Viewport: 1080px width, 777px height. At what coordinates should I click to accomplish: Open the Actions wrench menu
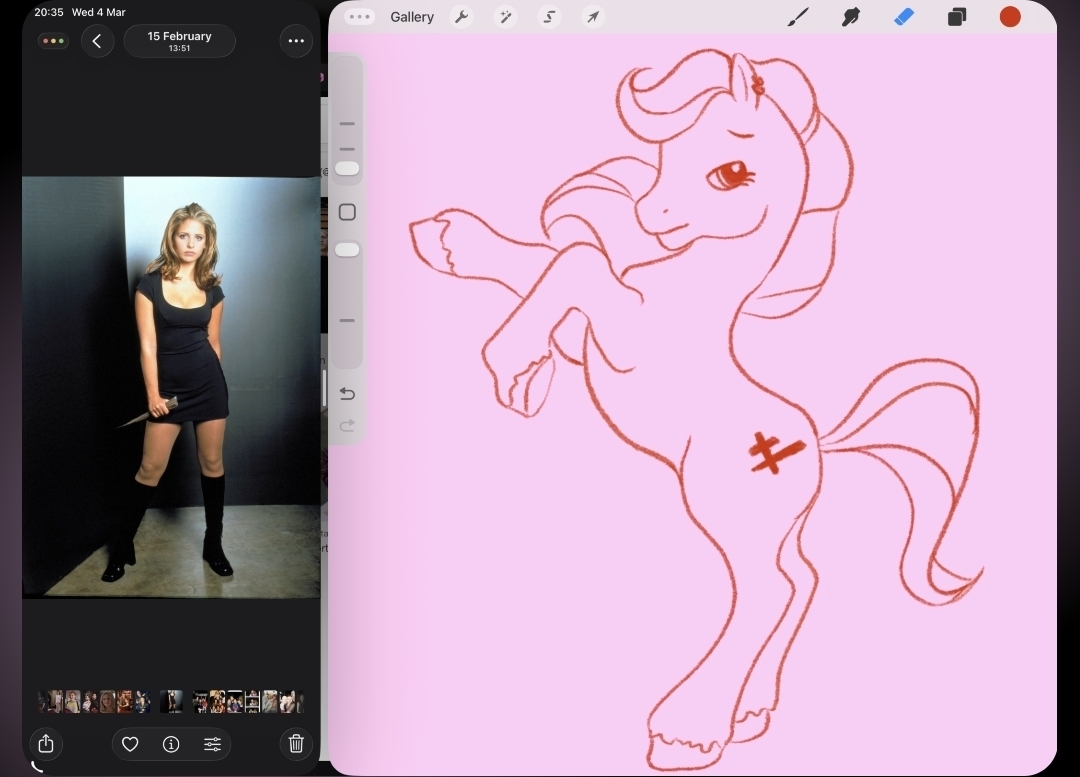click(x=461, y=17)
